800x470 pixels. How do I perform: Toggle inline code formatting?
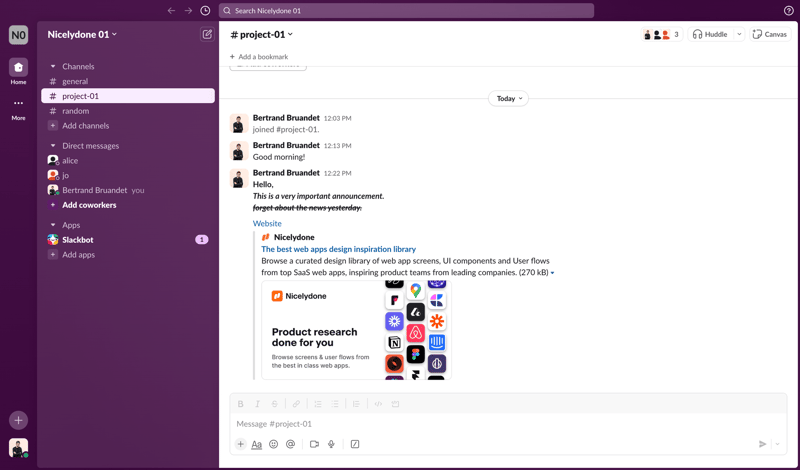[378, 404]
